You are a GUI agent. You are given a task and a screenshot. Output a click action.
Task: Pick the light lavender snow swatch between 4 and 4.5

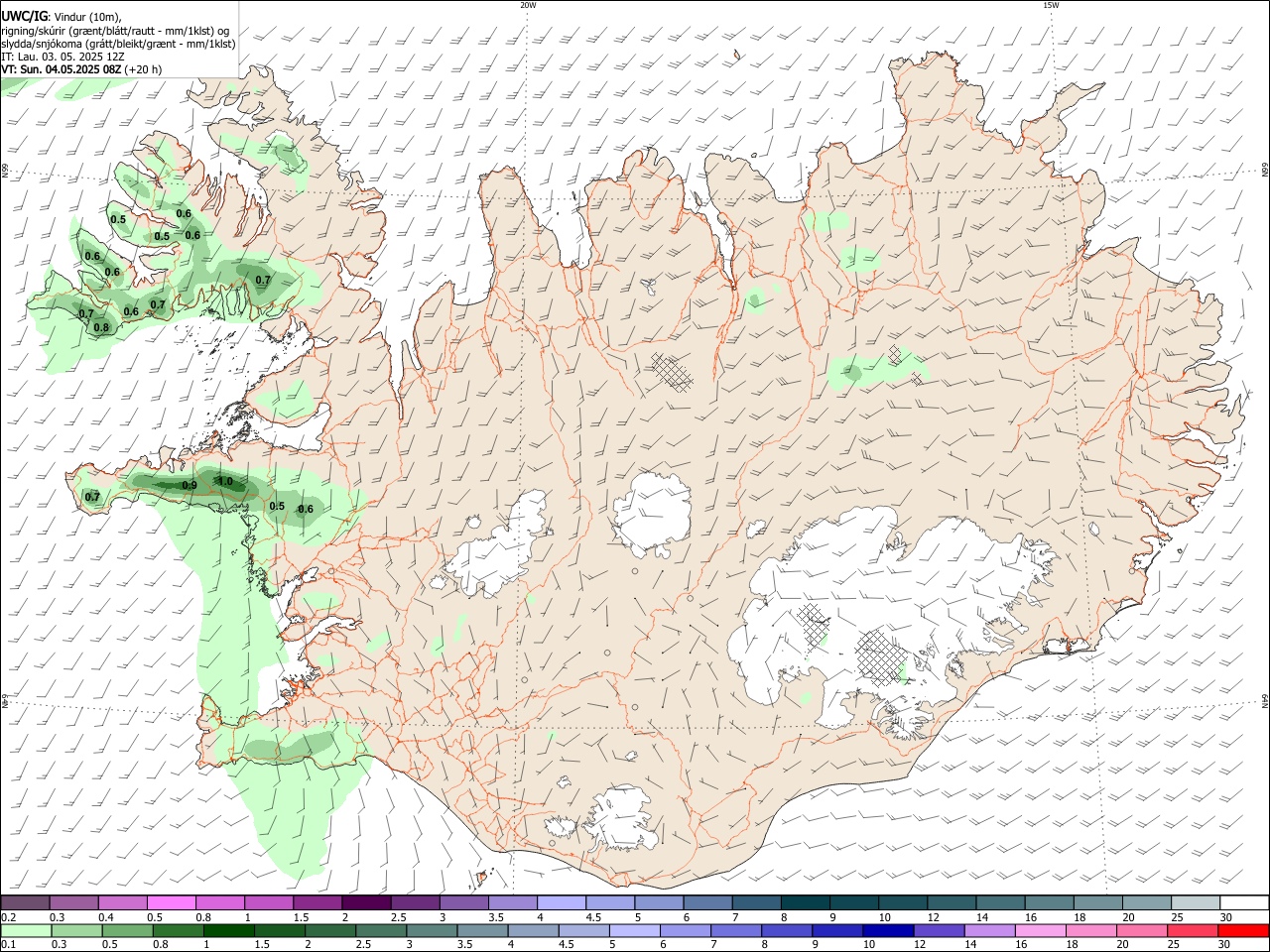[x=562, y=902]
